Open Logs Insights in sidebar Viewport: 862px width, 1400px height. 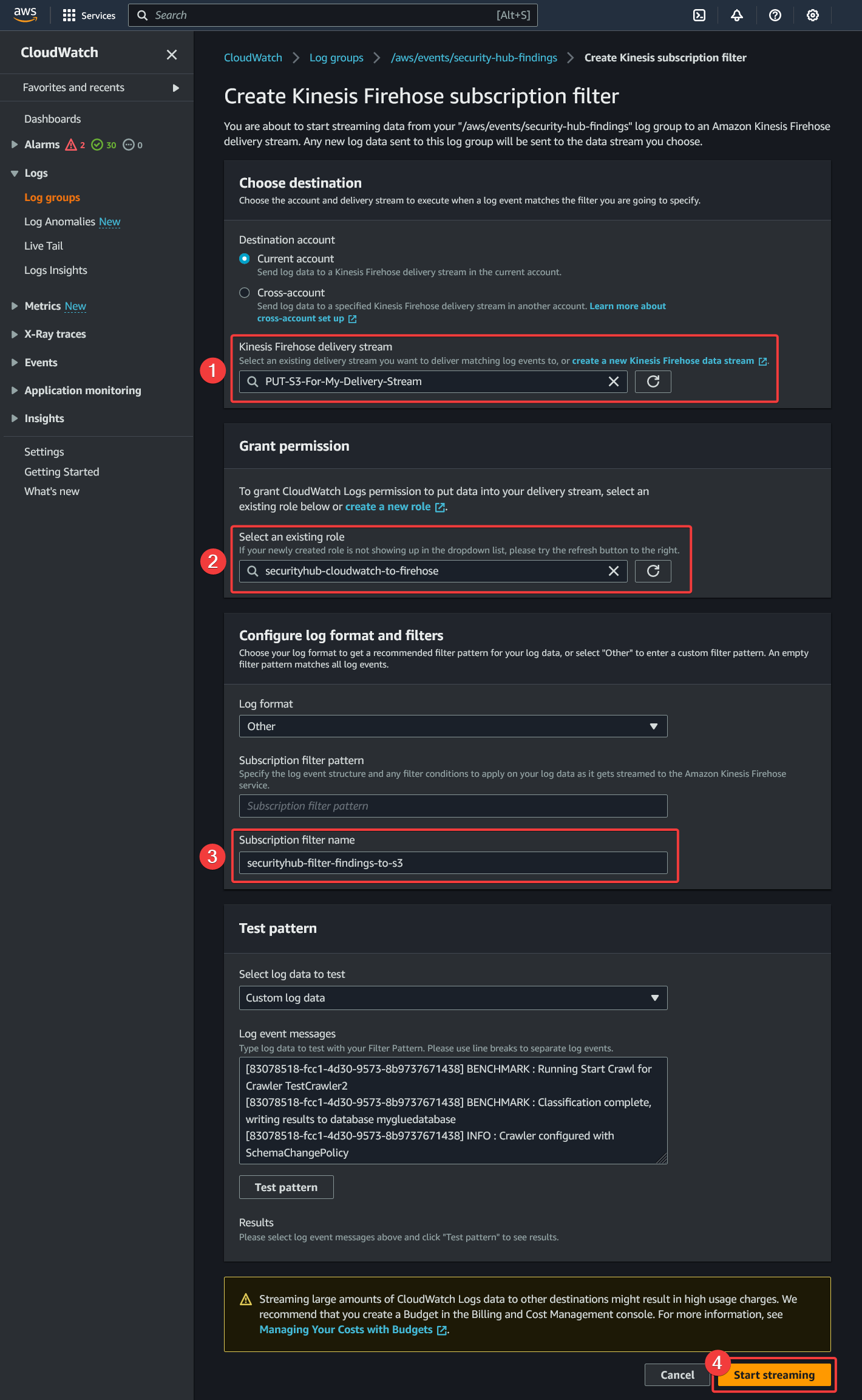pyautogui.click(x=56, y=270)
